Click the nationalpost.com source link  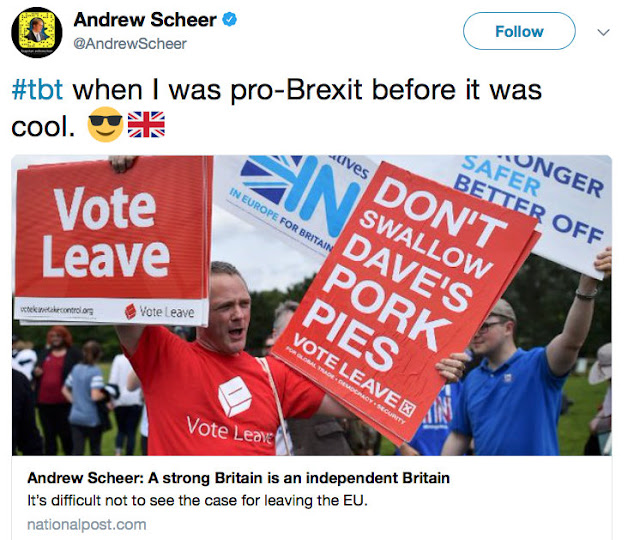(x=87, y=524)
